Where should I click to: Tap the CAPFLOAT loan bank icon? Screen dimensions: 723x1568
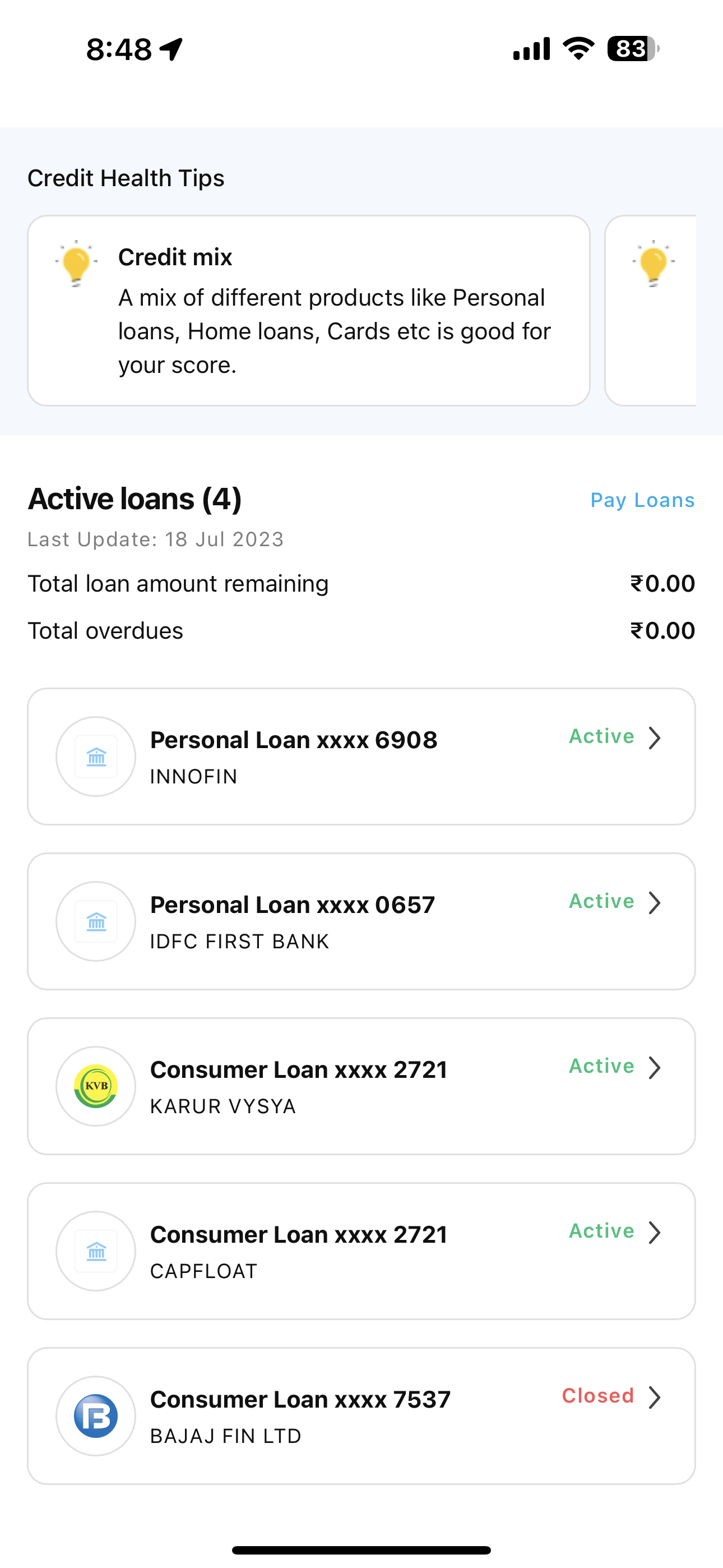pos(95,1252)
